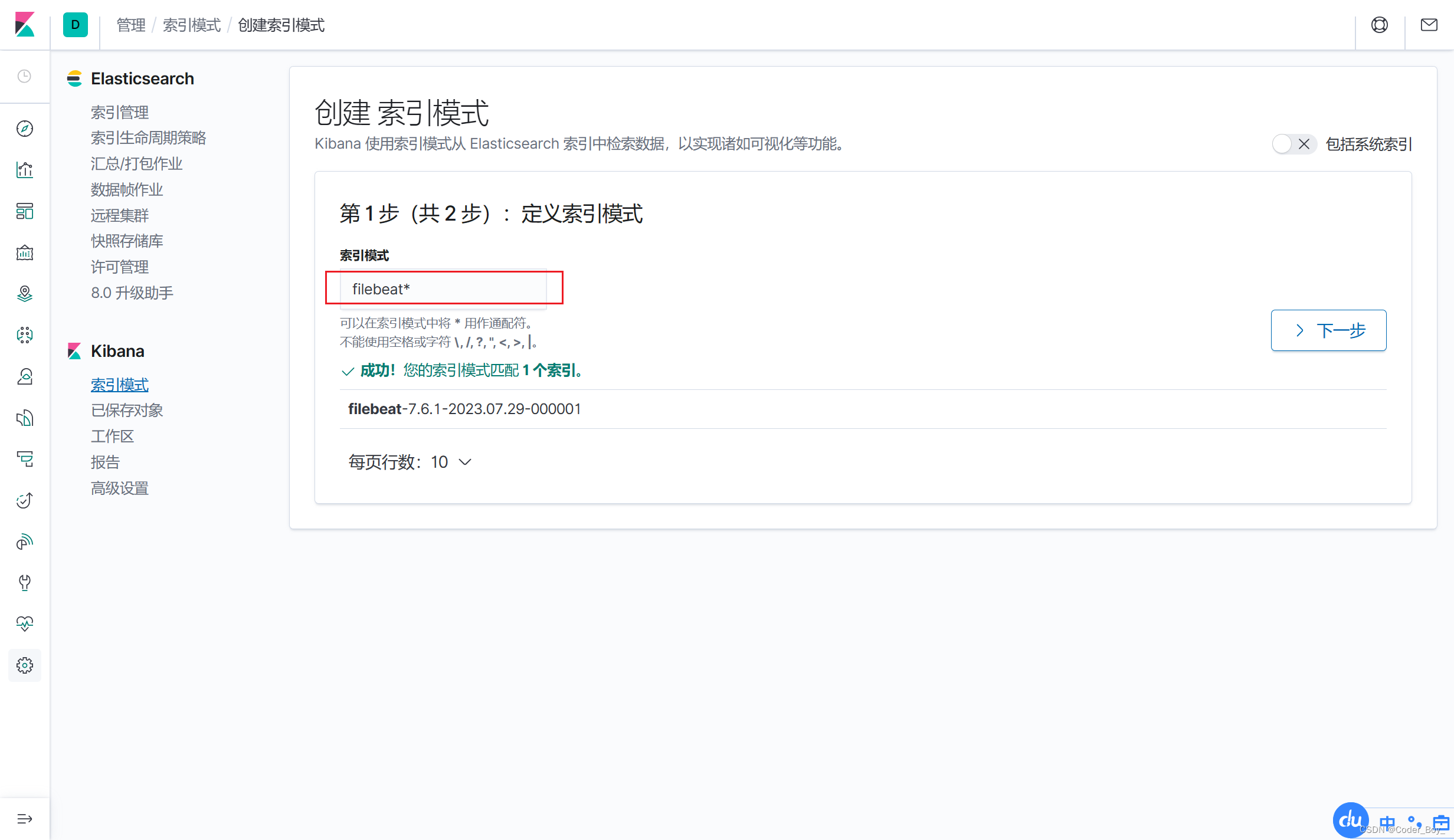Open help via the life-preserver icon
Screen dimensions: 1454x840
click(1380, 25)
